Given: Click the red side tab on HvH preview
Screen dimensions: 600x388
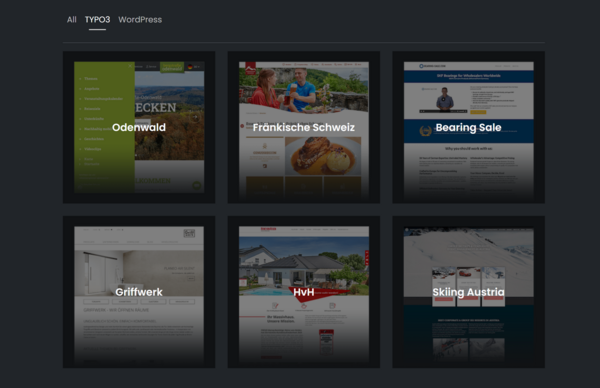Looking at the screenshot, I should (367, 258).
